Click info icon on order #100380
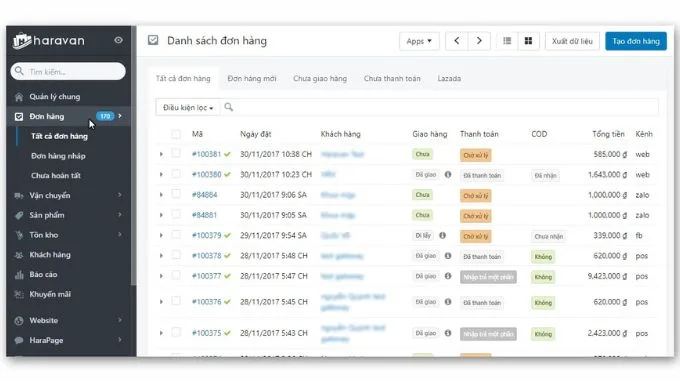The image size is (680, 382). [448, 174]
